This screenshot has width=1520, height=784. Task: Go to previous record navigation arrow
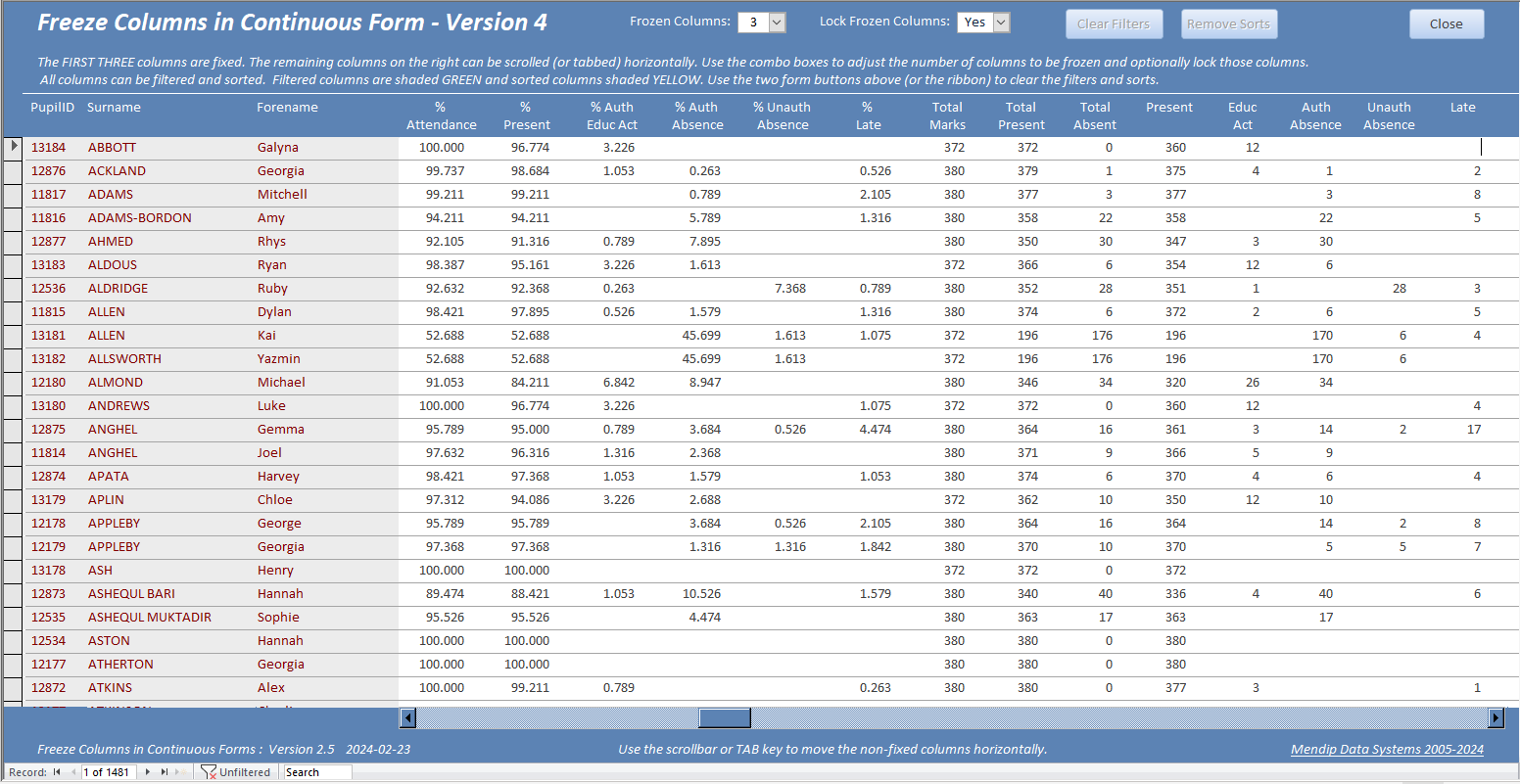pyautogui.click(x=73, y=772)
